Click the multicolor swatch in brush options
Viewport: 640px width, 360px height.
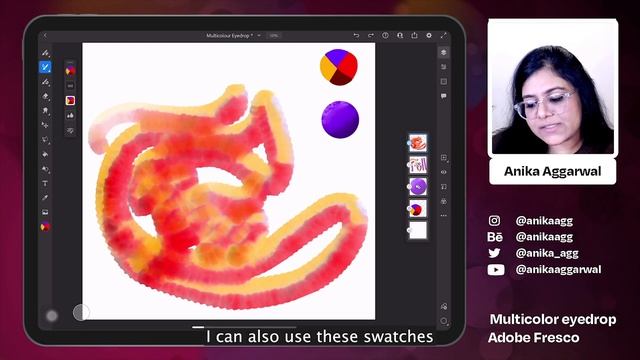[70, 71]
